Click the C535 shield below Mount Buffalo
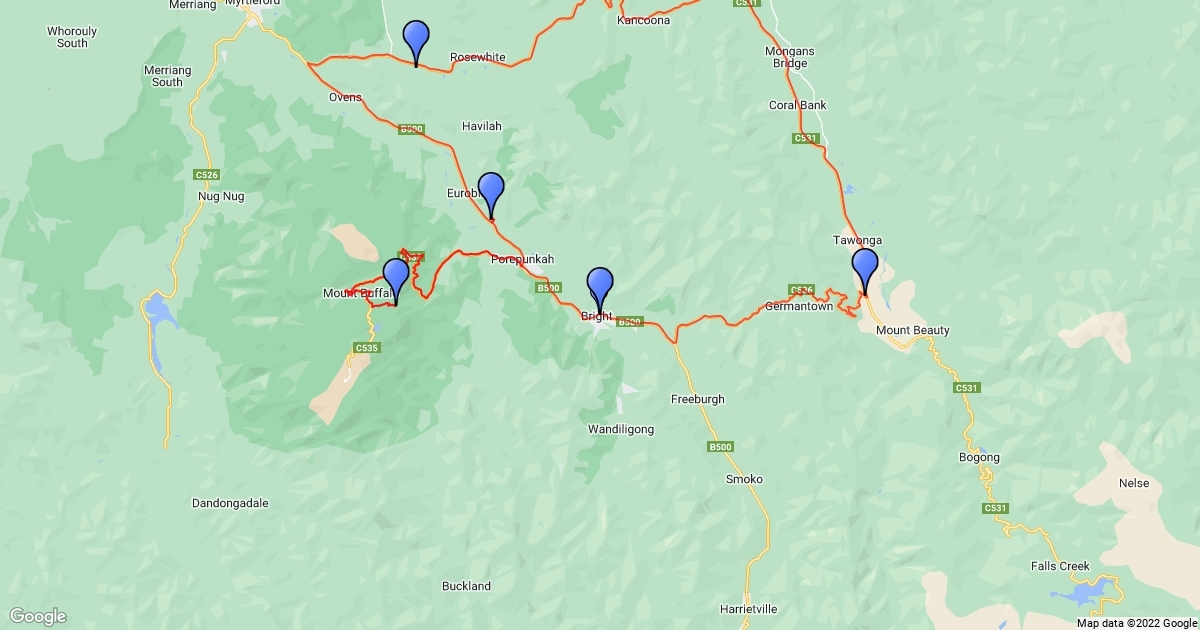The image size is (1200, 630). point(367,347)
